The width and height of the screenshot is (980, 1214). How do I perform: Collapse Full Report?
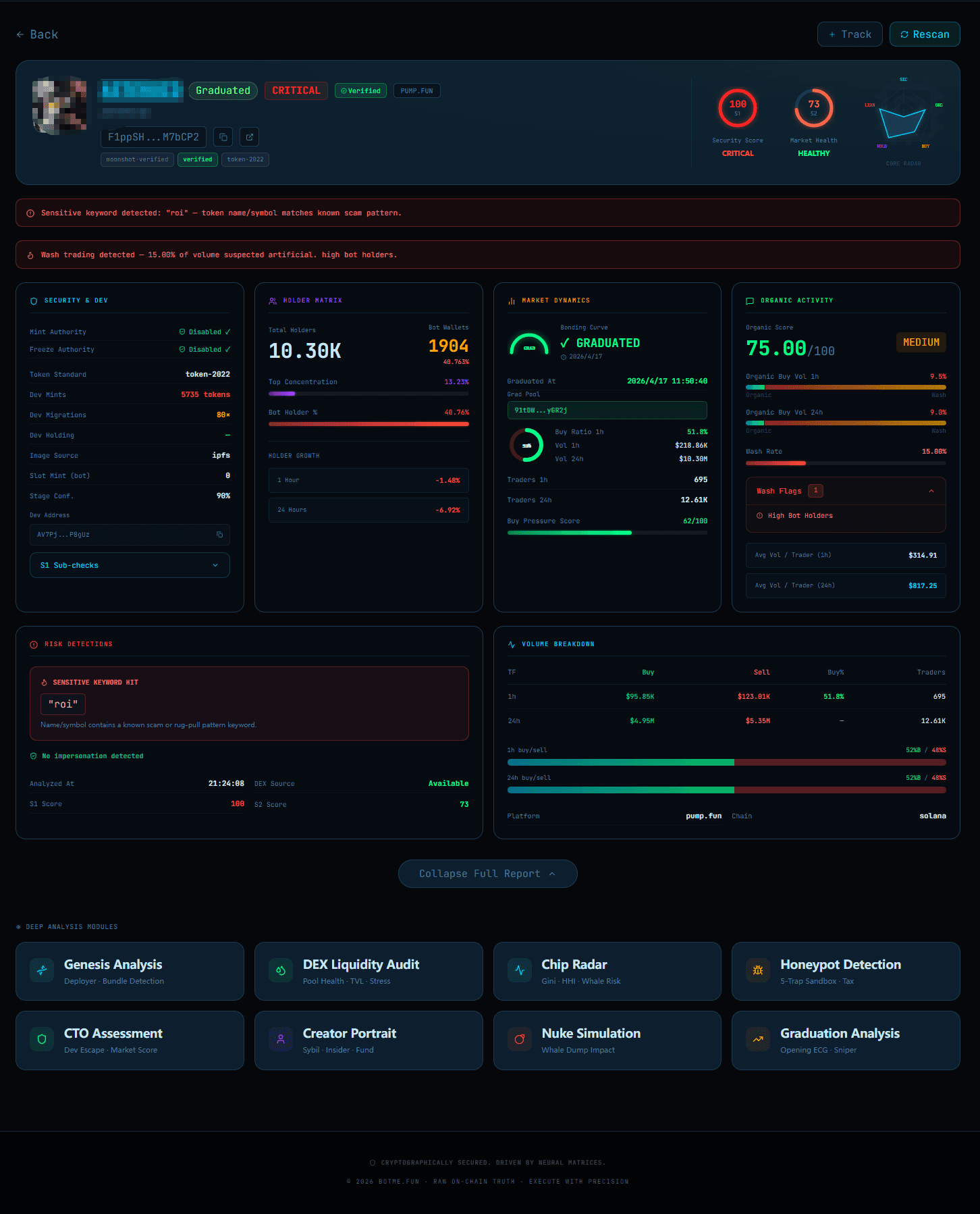[487, 874]
